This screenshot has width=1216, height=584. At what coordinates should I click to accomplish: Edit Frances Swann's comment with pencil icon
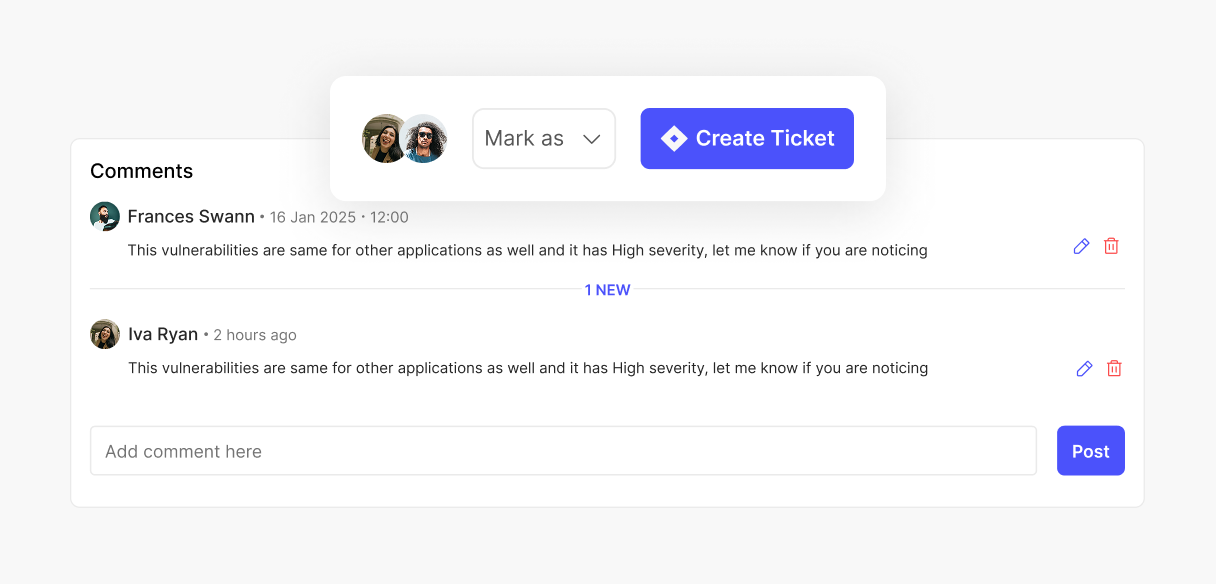1081,246
